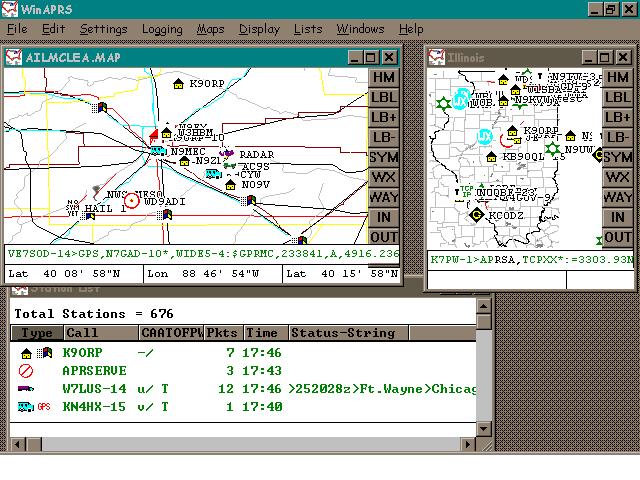Select the KC0DZ diamond icon in Illinois map
Viewport: 640px width, 480px height.
coord(476,214)
